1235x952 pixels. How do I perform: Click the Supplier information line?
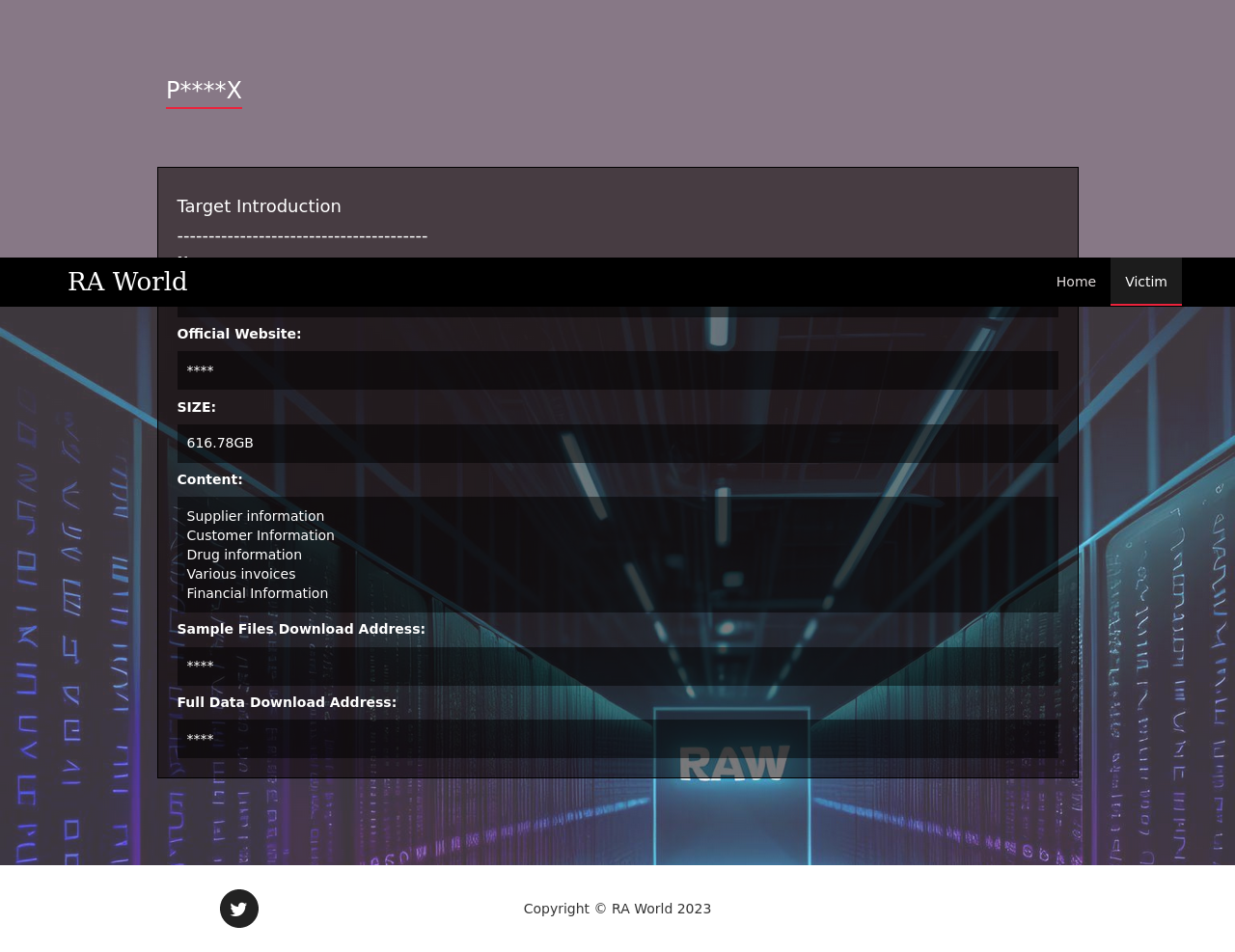[x=255, y=516]
